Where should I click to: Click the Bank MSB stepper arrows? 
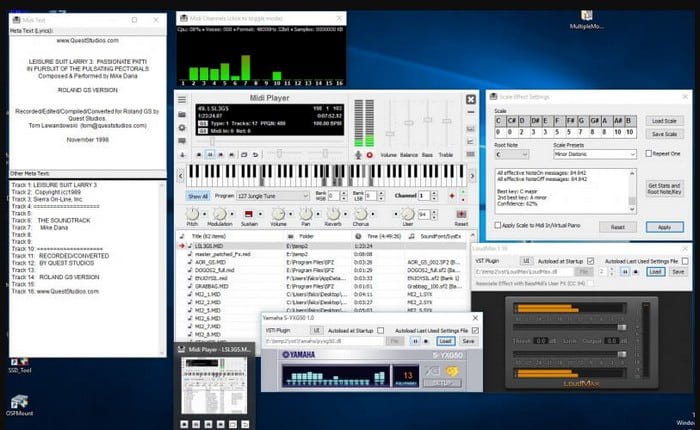point(344,196)
